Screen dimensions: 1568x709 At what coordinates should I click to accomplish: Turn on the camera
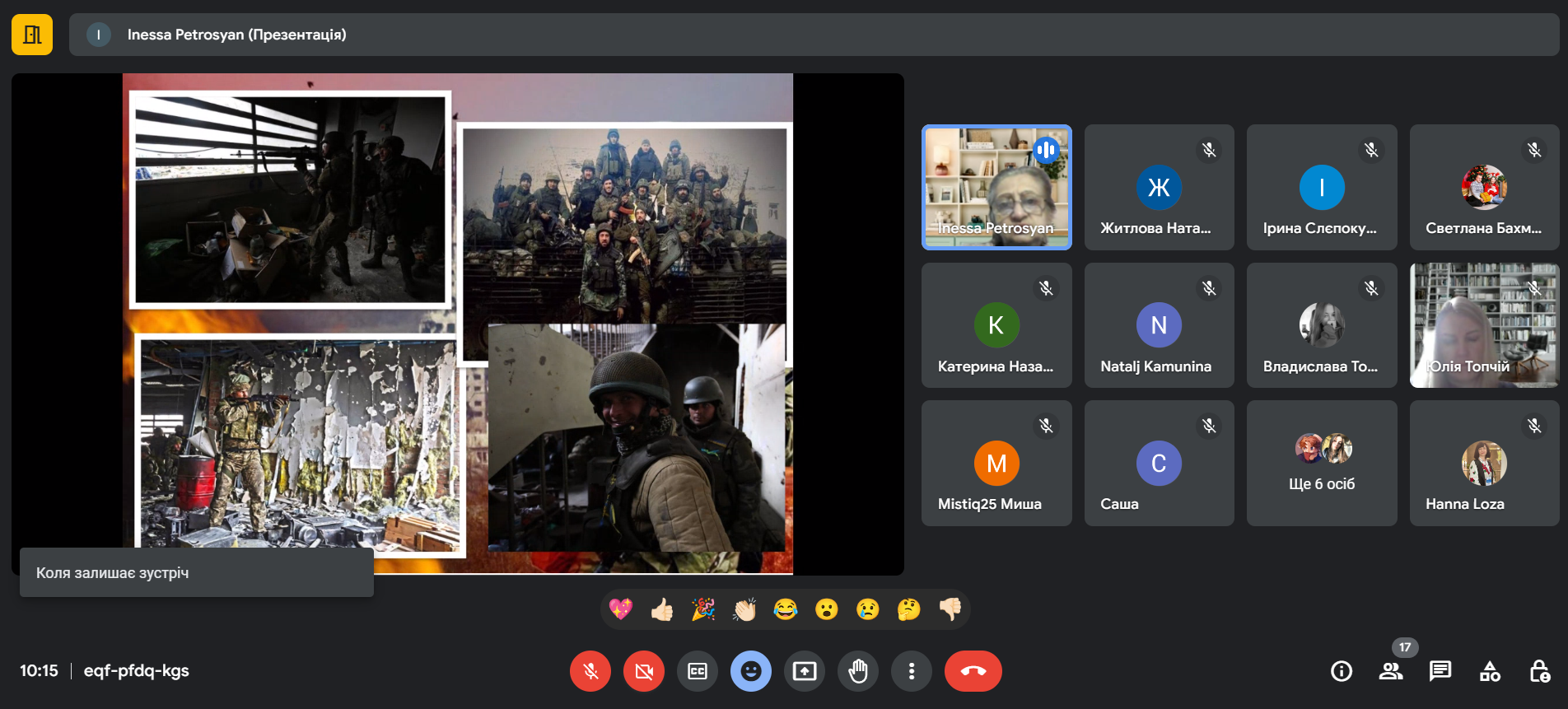point(644,671)
